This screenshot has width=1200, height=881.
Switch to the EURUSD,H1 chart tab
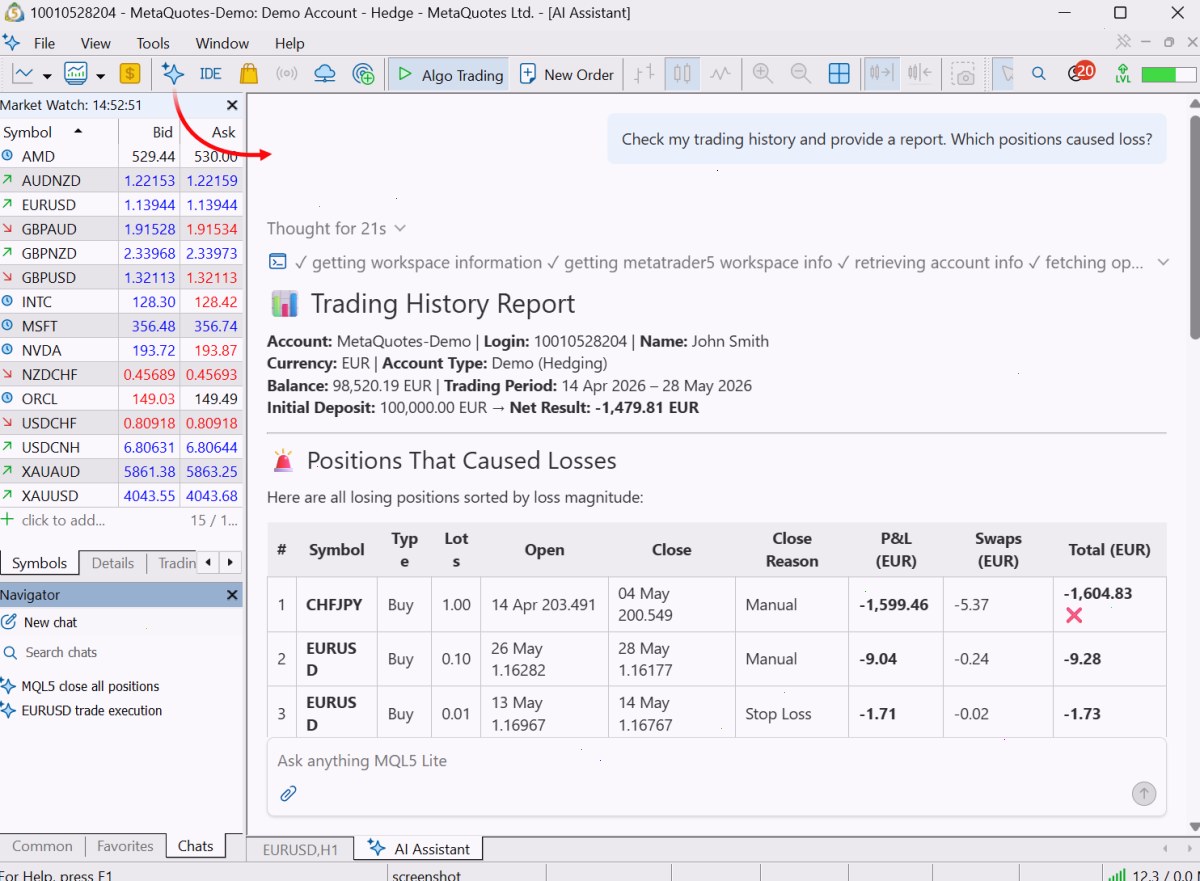pyautogui.click(x=300, y=849)
